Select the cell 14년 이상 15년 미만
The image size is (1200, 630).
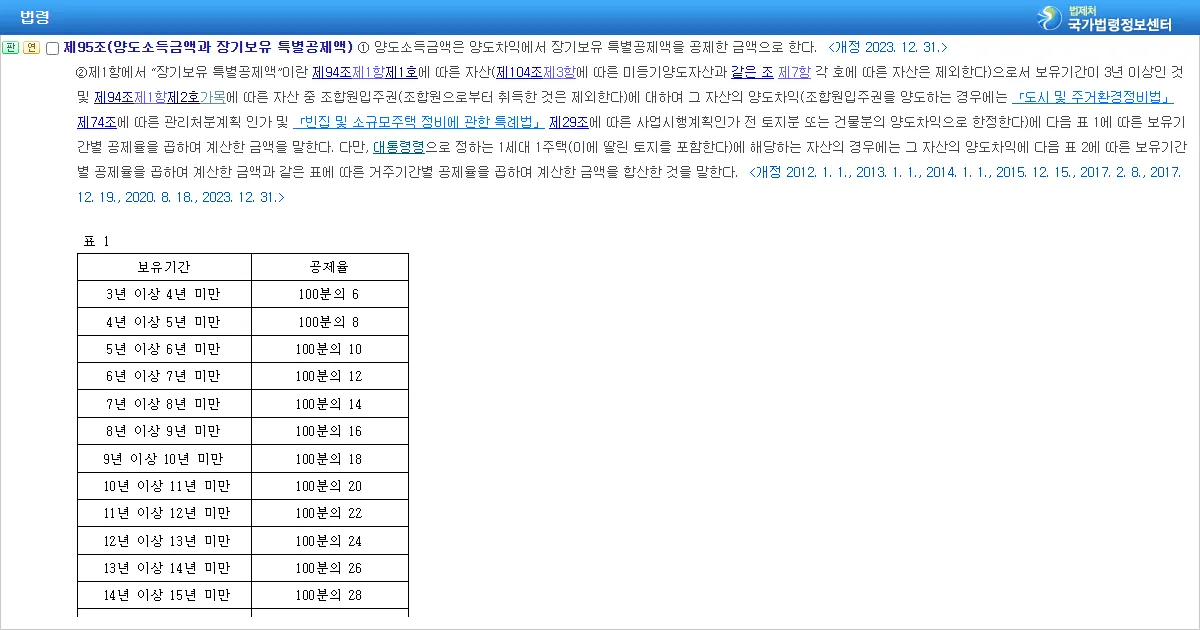pos(164,596)
